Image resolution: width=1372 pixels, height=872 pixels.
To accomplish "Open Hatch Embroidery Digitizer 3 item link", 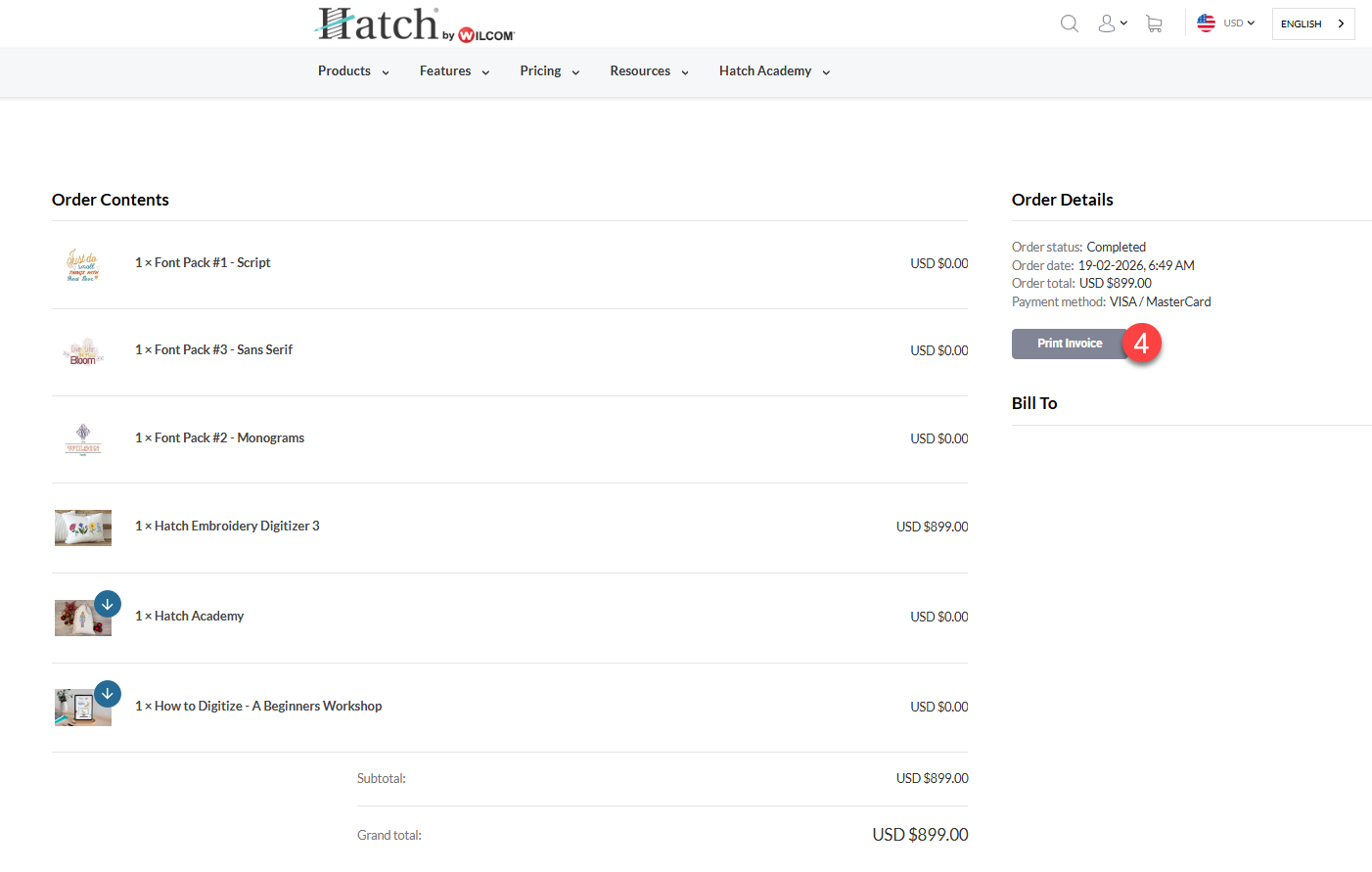I will point(236,527).
